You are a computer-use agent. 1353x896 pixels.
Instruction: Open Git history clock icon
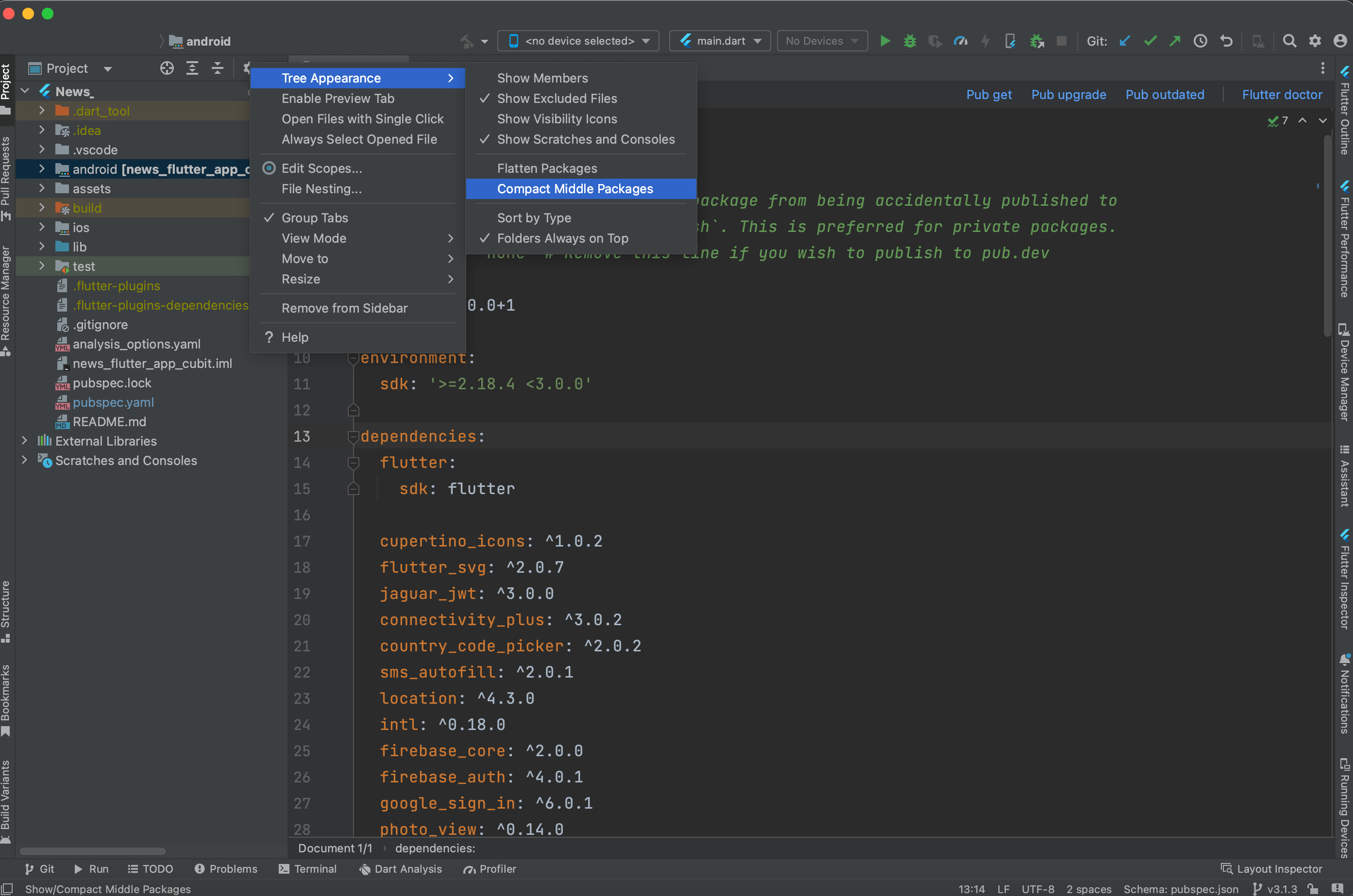[1200, 41]
